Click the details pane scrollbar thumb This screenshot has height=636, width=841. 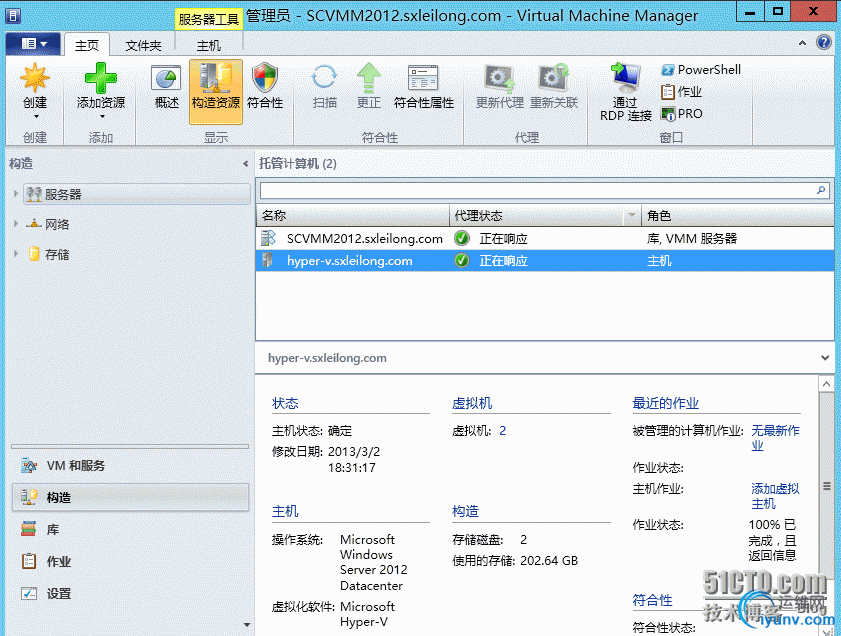click(827, 485)
